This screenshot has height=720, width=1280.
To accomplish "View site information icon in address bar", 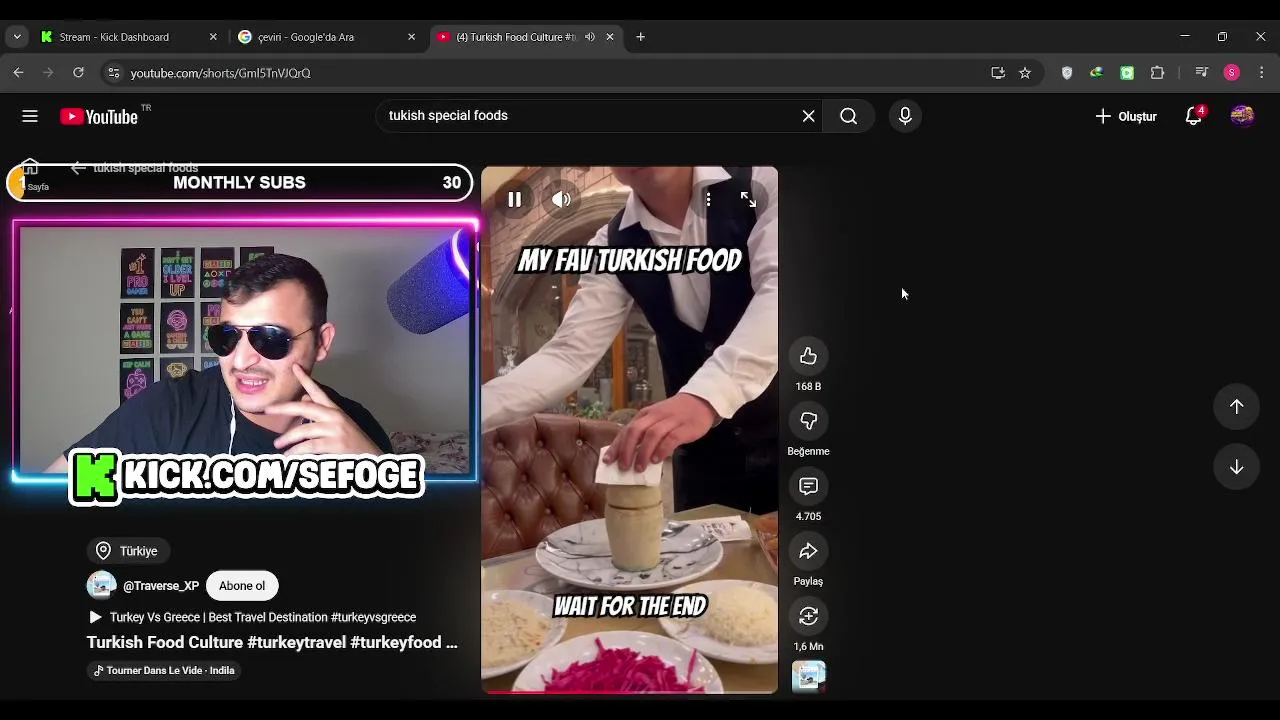I will pyautogui.click(x=113, y=73).
